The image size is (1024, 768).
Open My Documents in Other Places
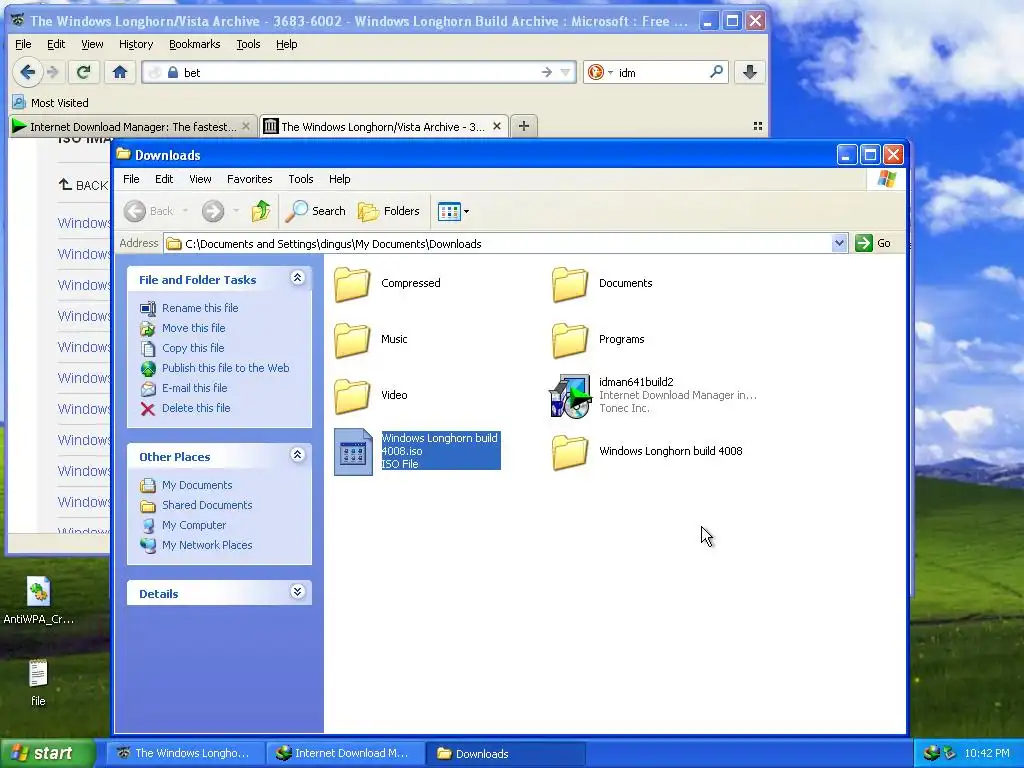(197, 485)
